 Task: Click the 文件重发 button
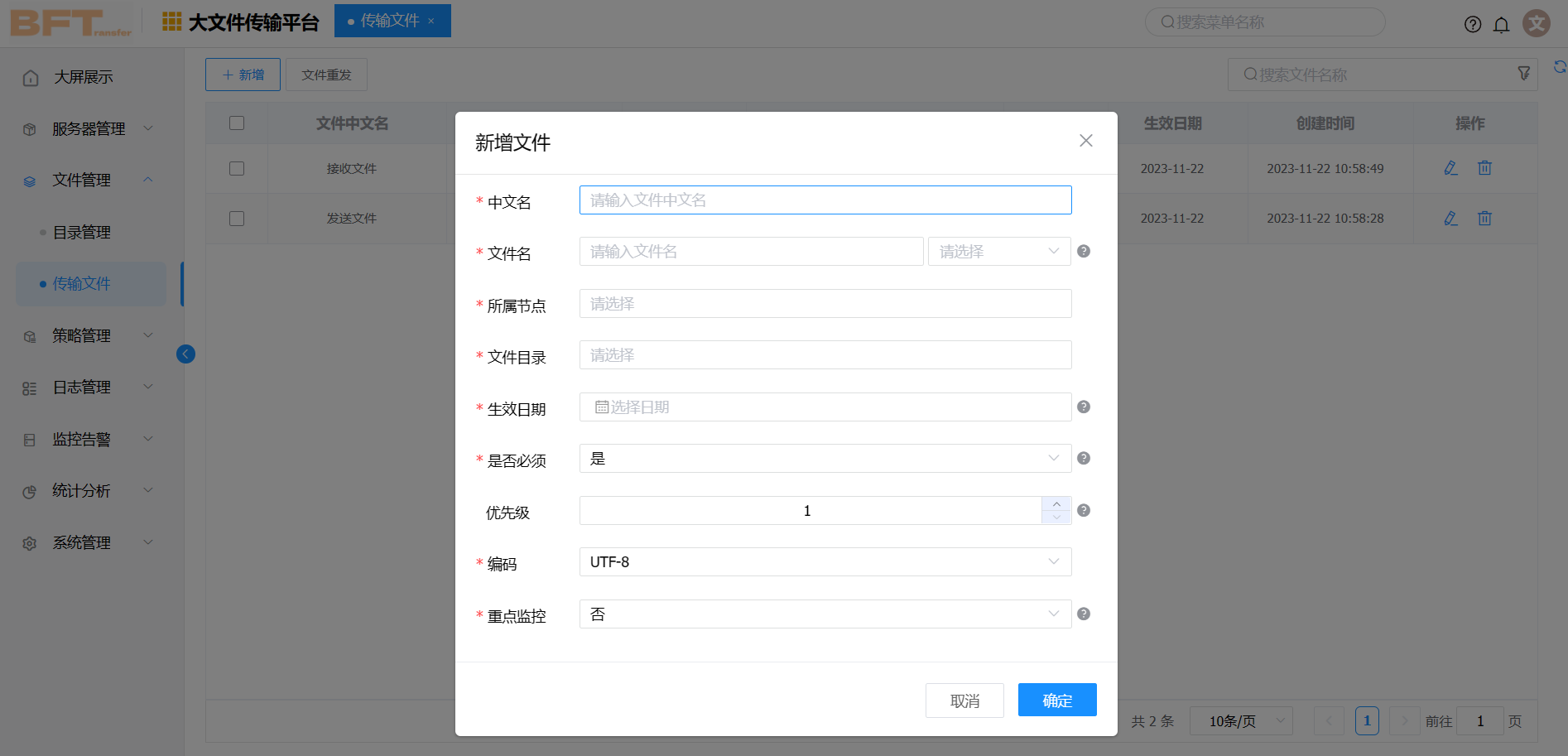coord(326,74)
